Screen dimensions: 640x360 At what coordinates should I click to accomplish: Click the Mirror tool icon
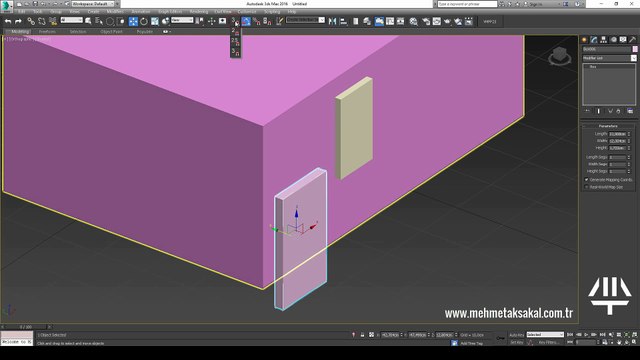(x=333, y=21)
